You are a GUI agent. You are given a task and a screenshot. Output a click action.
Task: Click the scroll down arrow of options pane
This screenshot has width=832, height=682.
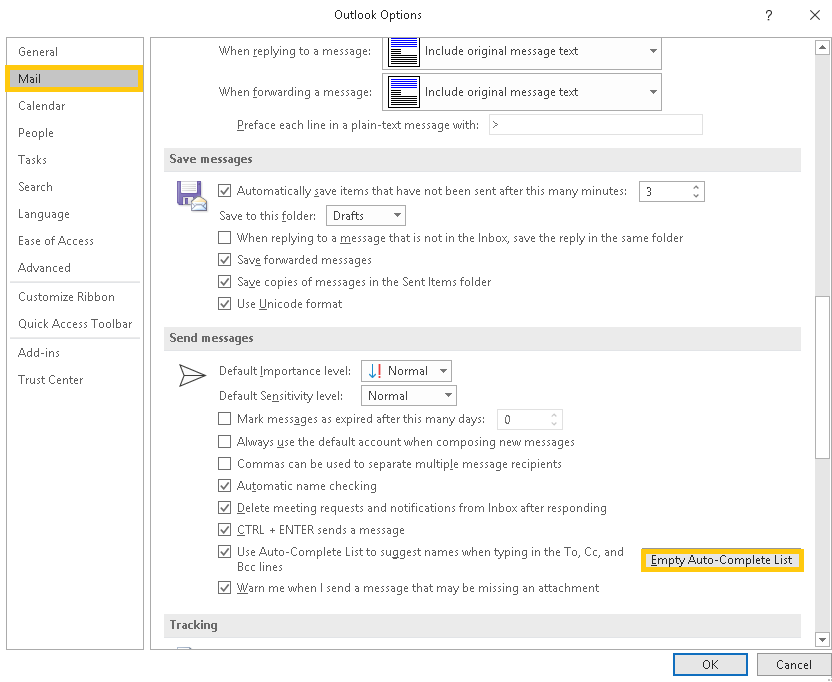click(822, 640)
